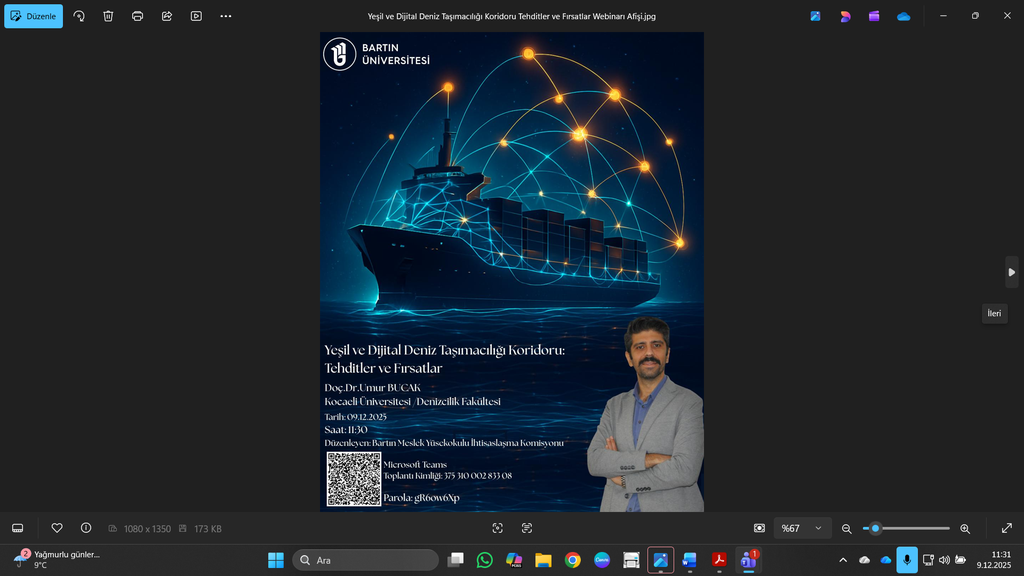Open Clipchamp from the title bar
This screenshot has height=576, width=1024.
874,16
